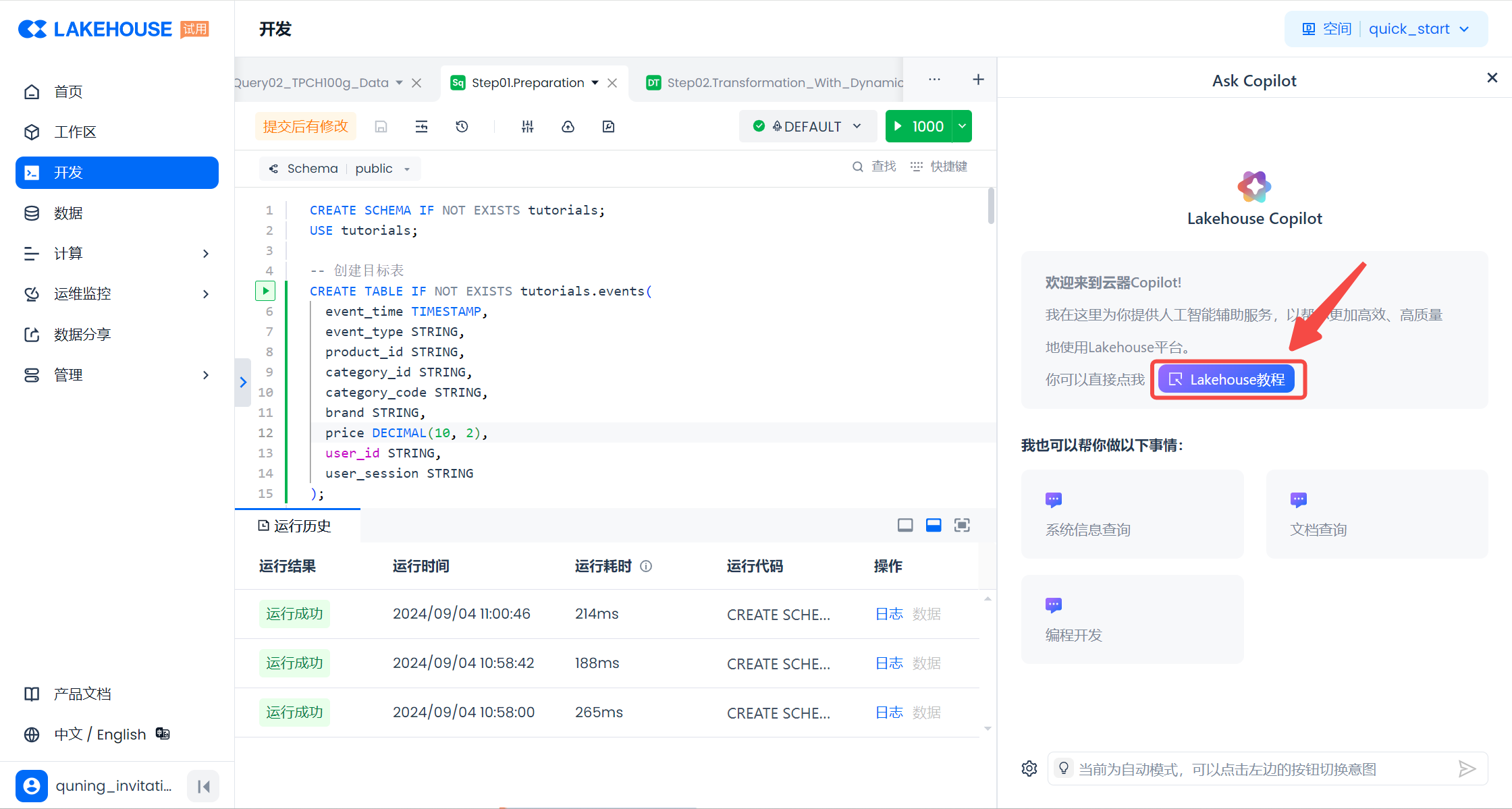The height and width of the screenshot is (809, 1512).
Task: Open 日志 link for 11:00:46 run
Action: (x=888, y=614)
